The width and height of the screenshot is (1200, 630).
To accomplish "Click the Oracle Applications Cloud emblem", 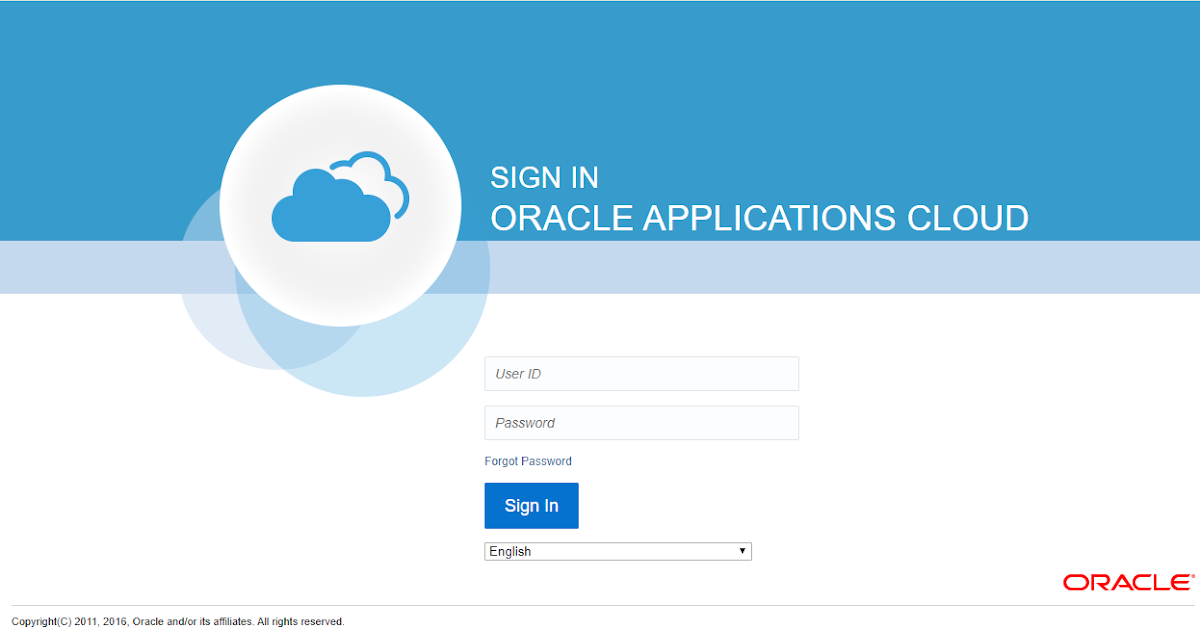I will [x=340, y=203].
